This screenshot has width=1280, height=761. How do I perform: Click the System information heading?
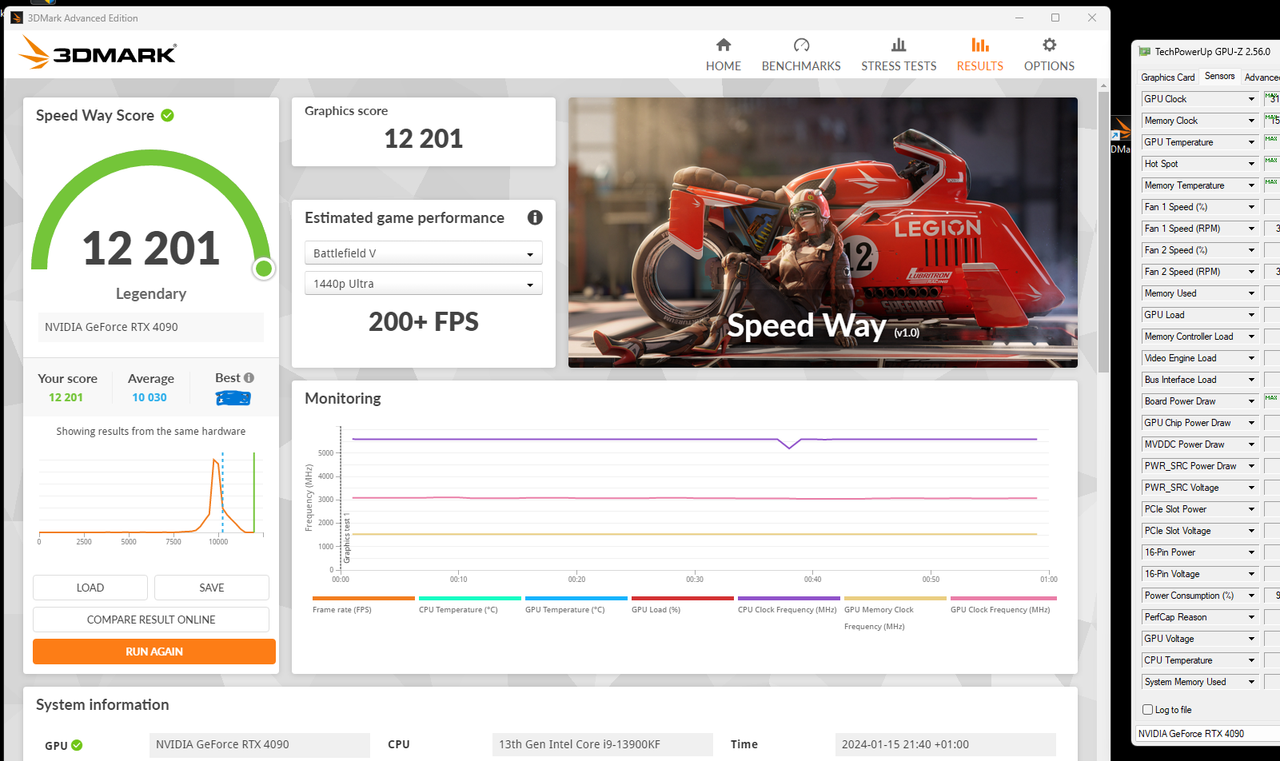coord(102,705)
